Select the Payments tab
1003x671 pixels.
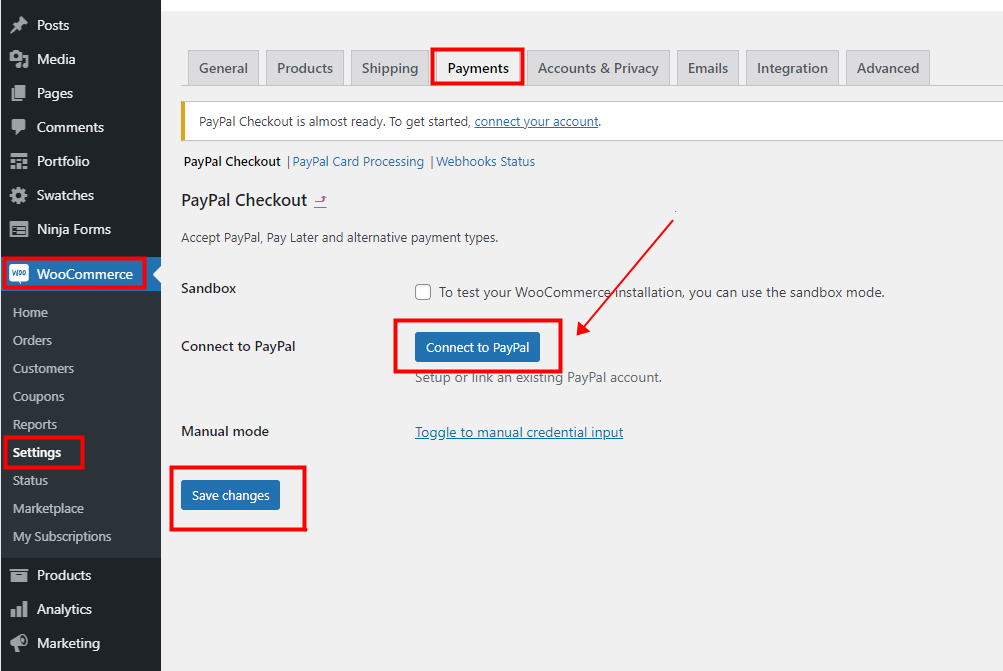click(x=478, y=68)
